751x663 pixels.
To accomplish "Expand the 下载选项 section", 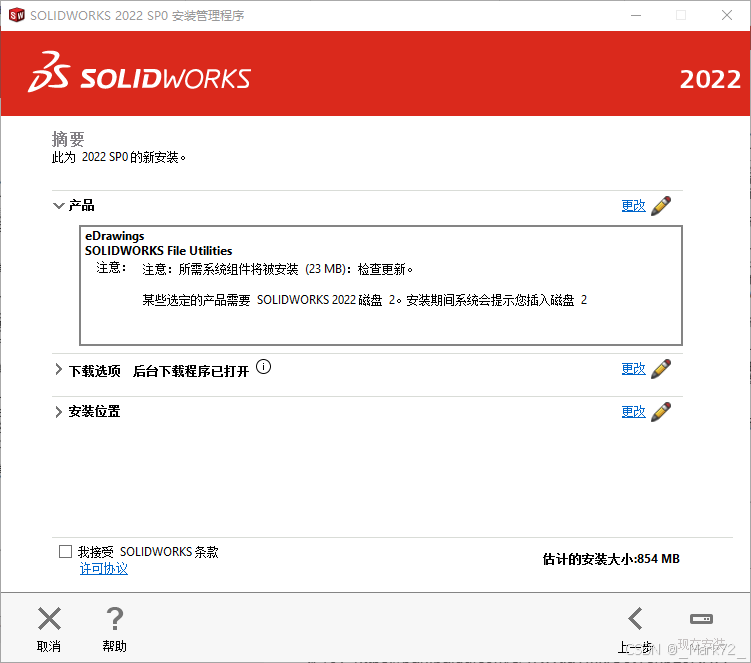I will pos(58,369).
